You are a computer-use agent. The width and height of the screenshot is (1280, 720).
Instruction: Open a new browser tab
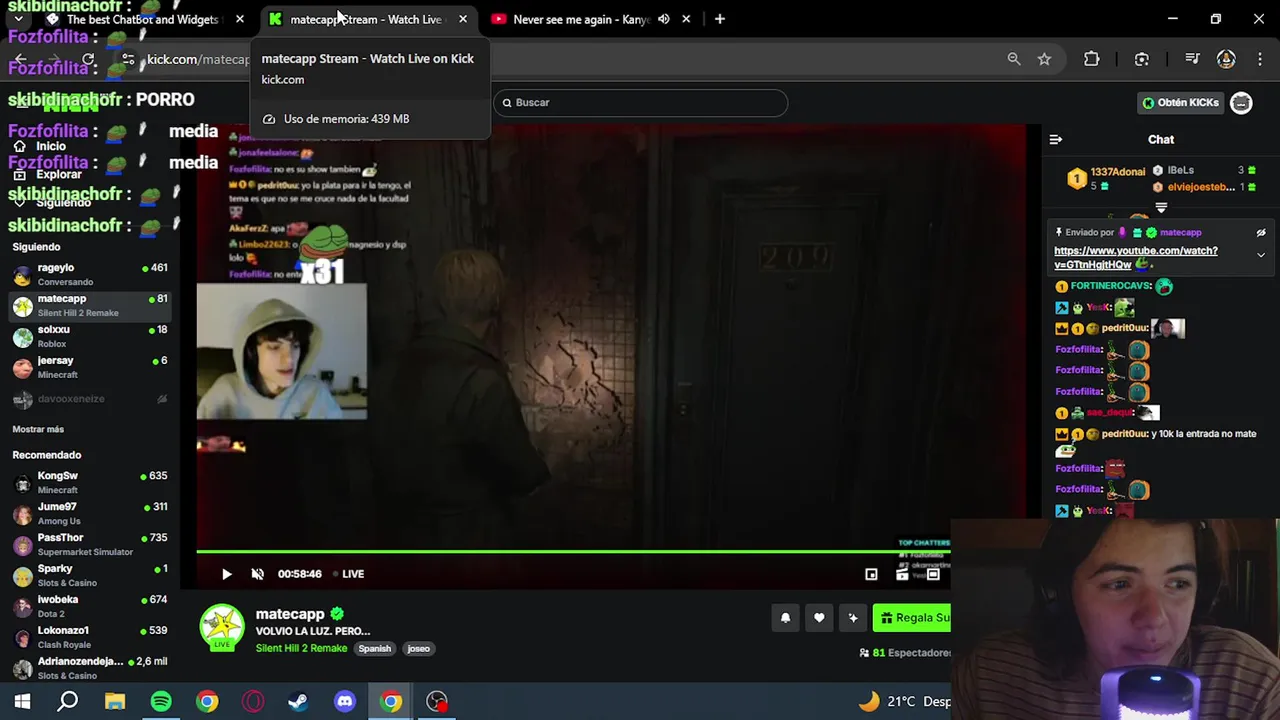pyautogui.click(x=719, y=19)
